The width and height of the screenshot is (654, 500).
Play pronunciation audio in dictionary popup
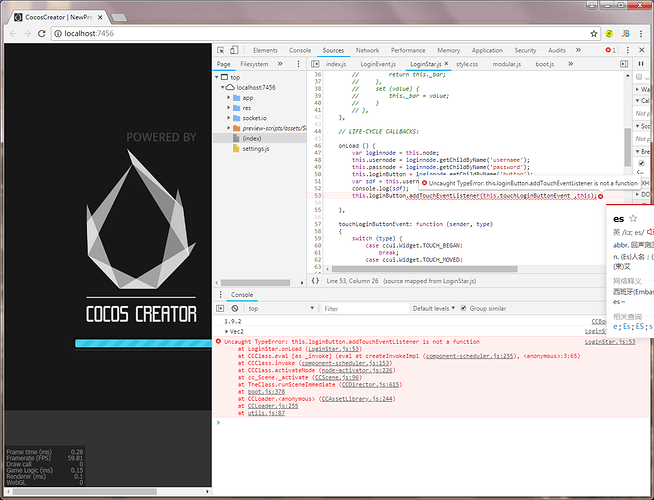coord(650,232)
